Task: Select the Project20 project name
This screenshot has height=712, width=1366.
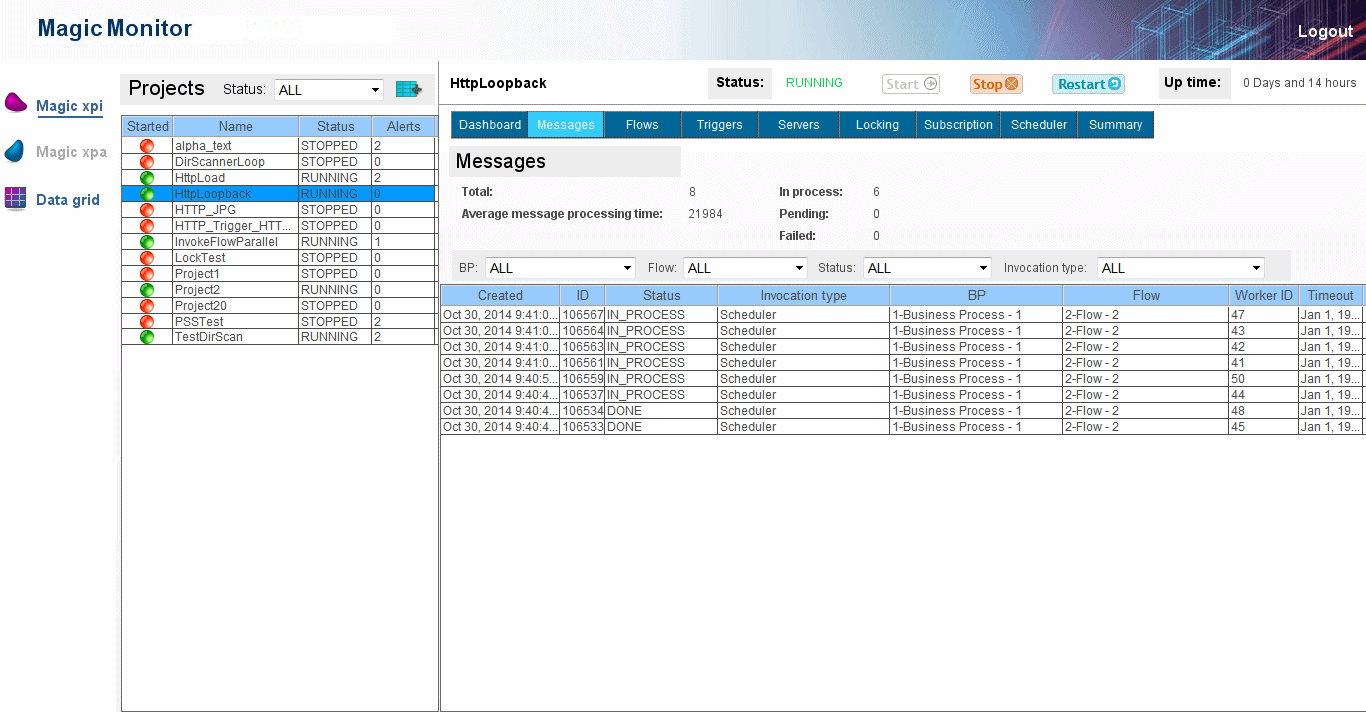Action: [x=200, y=306]
